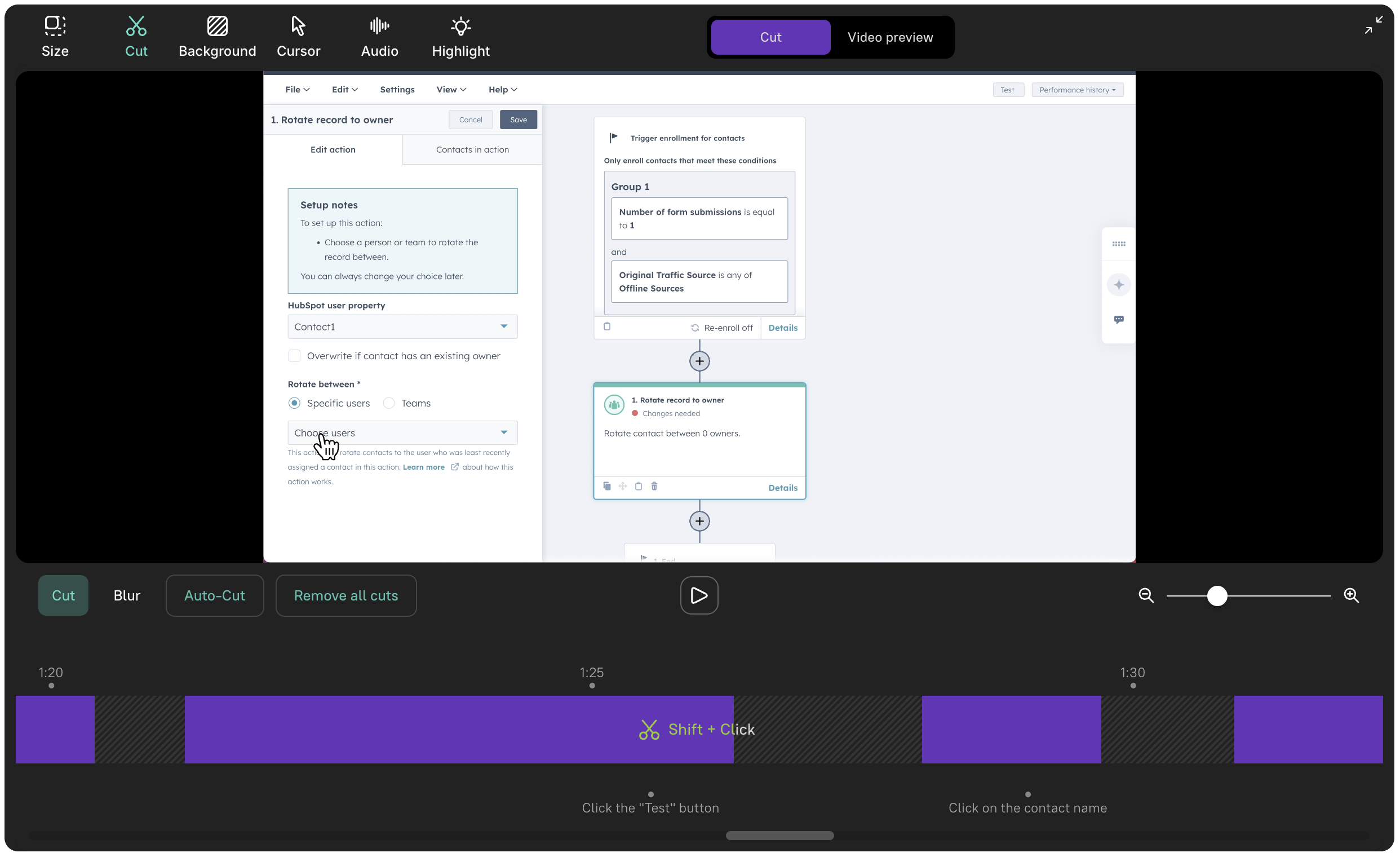Switch to Video preview tab
1400x857 pixels.
(x=890, y=38)
